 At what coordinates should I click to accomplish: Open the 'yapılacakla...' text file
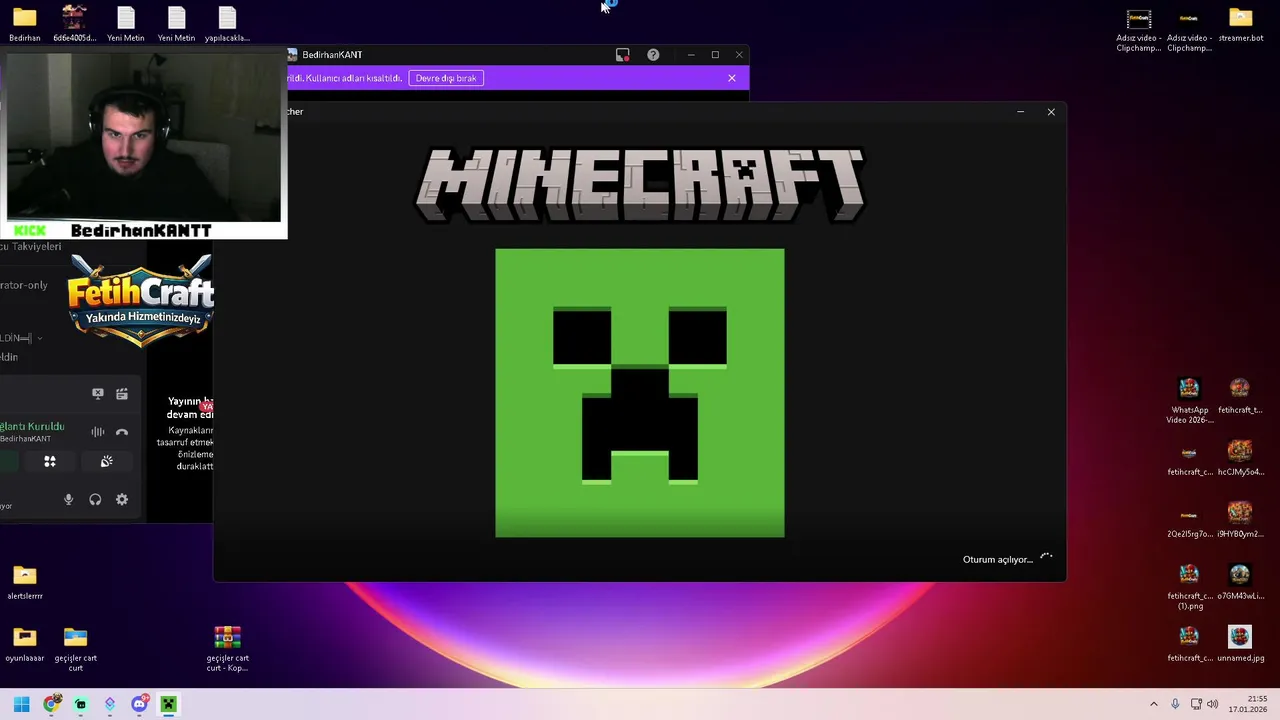pos(227,24)
